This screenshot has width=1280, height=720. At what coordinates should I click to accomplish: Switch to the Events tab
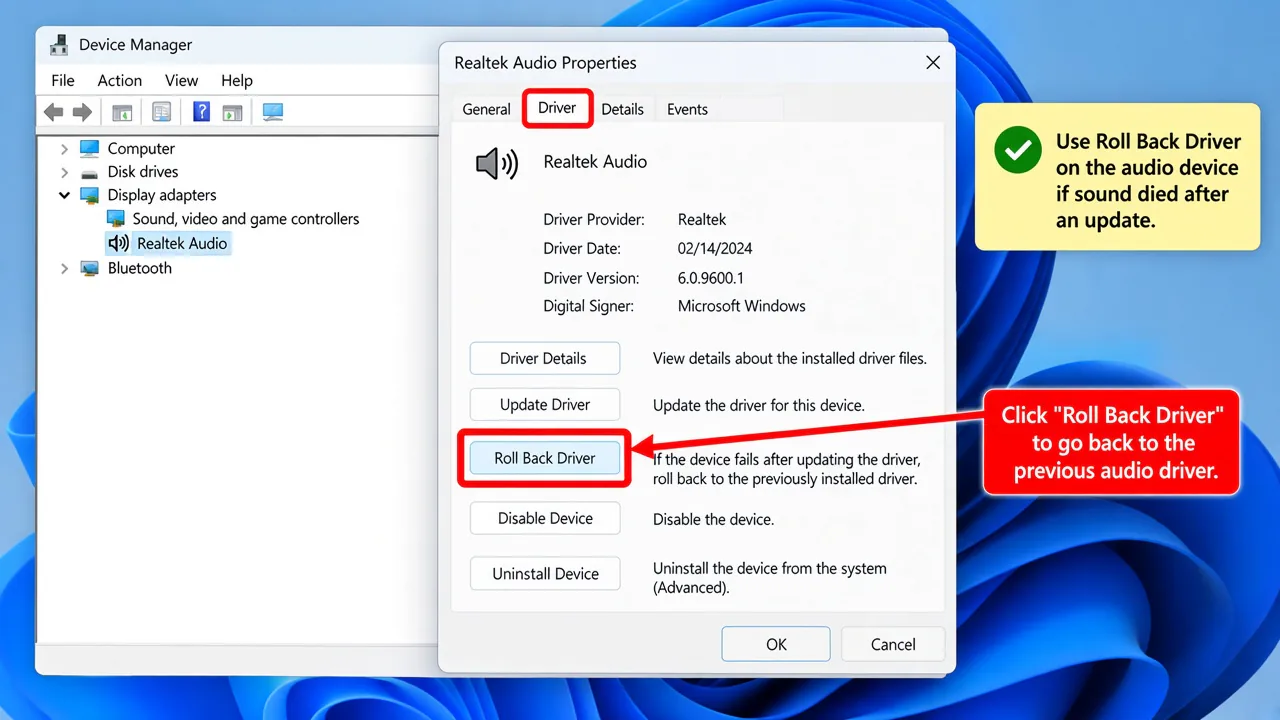coord(687,109)
